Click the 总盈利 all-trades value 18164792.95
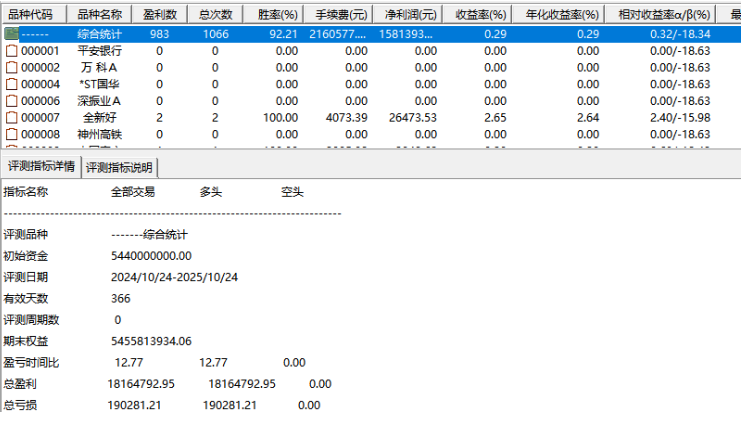Image resolution: width=742 pixels, height=428 pixels. (x=141, y=384)
